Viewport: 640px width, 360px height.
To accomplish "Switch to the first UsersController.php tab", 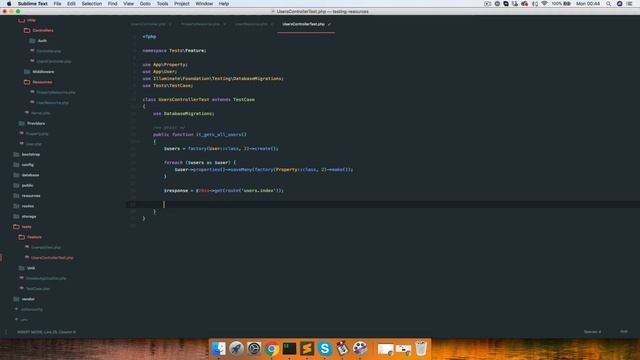I will coord(148,24).
